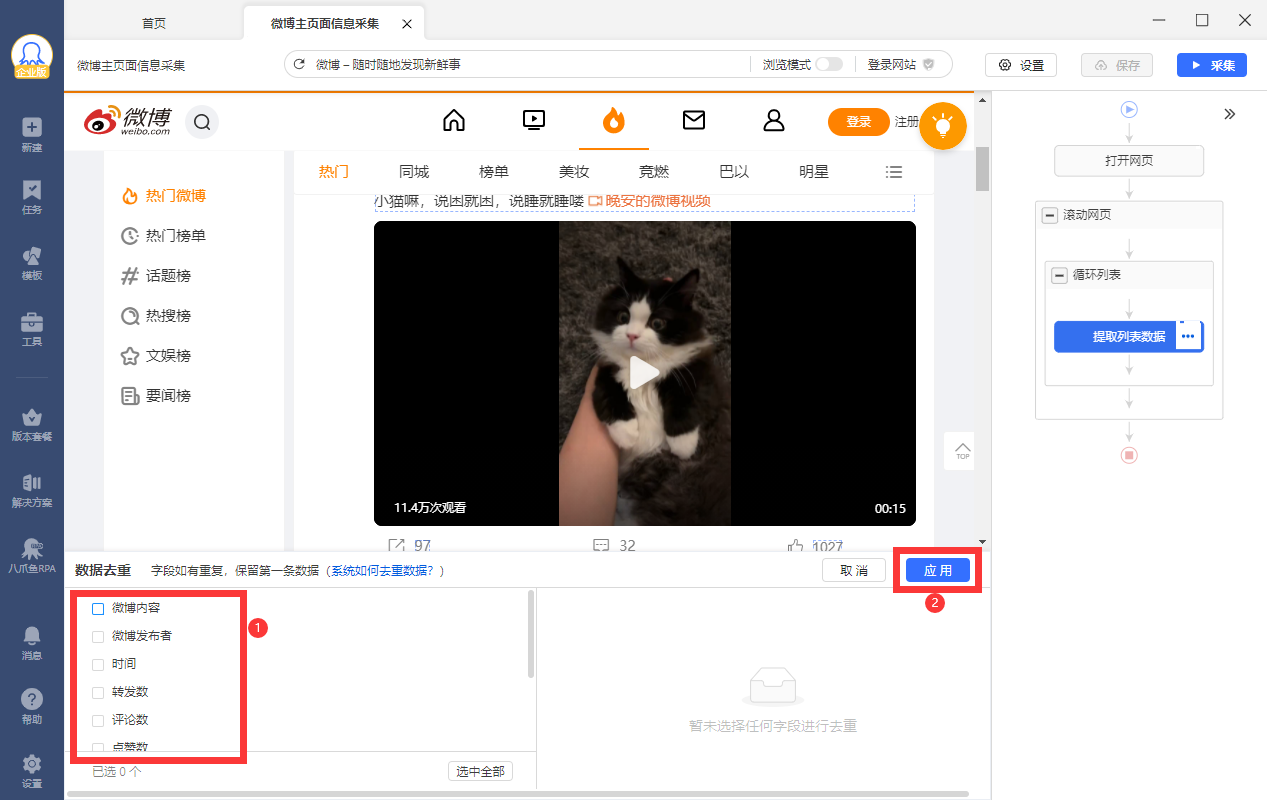The height and width of the screenshot is (800, 1267).
Task: Select the 美妆 Weibo tab
Action: coord(574,172)
